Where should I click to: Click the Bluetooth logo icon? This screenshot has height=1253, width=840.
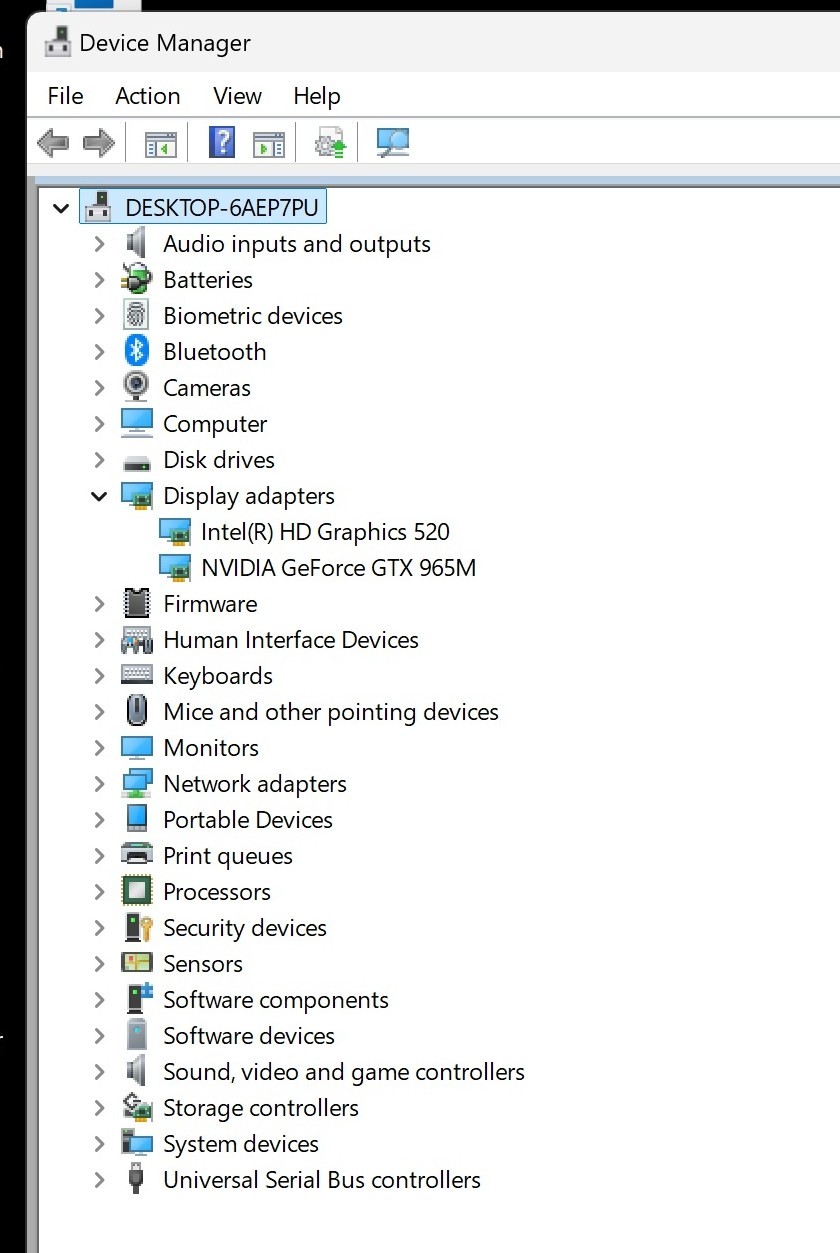click(x=137, y=351)
